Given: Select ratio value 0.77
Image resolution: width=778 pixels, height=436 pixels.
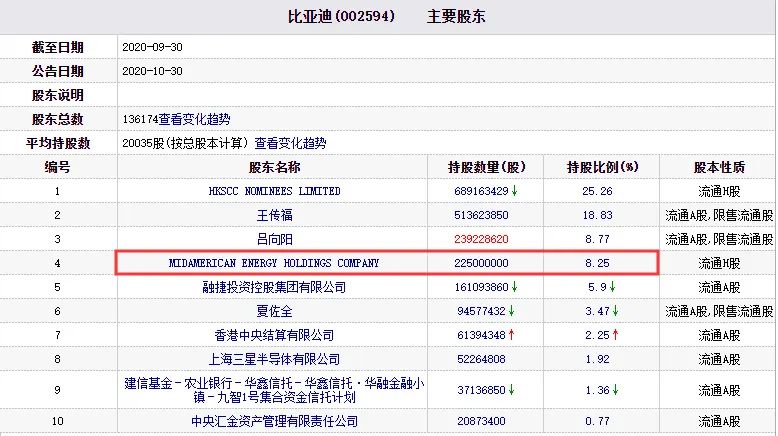Looking at the screenshot, I should point(597,421).
